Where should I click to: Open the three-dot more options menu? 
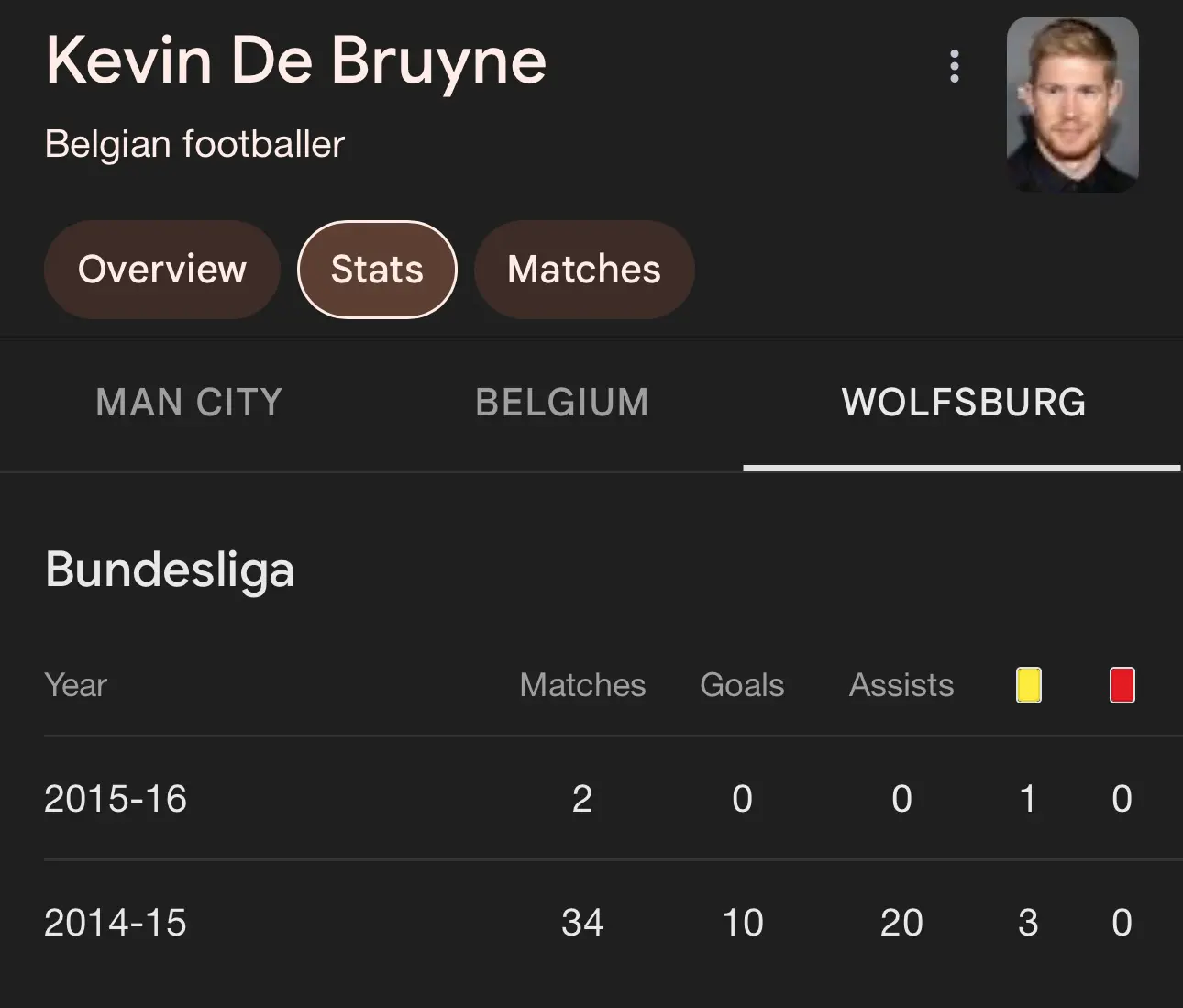point(955,66)
